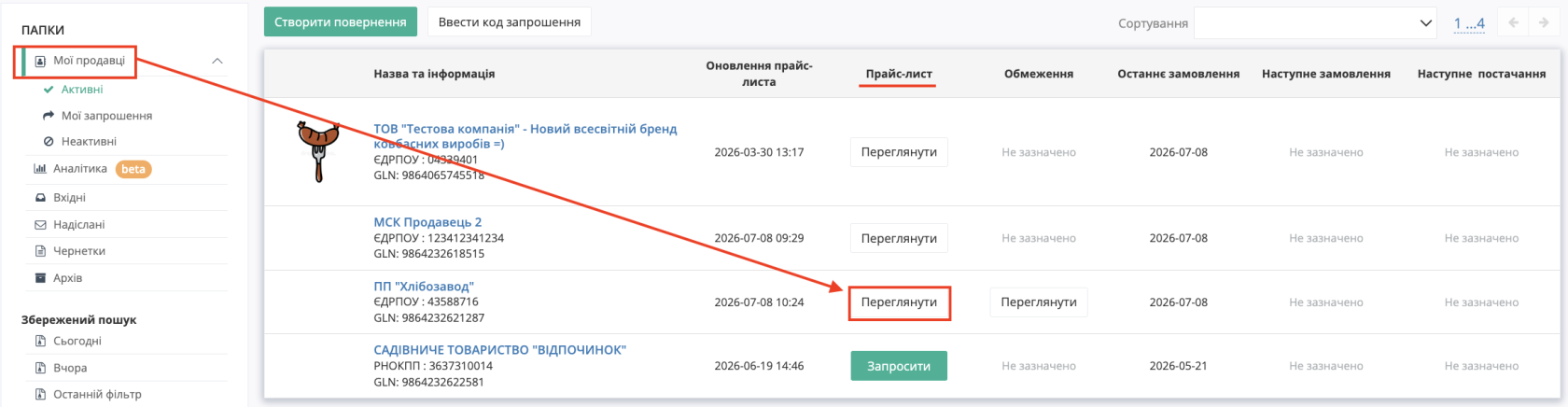
Task: Open Мої запрошення subfolder
Action: coord(106,116)
